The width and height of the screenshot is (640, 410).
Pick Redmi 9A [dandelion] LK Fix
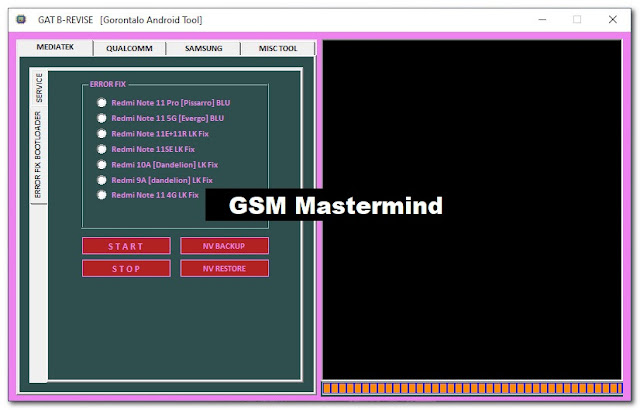155,180
